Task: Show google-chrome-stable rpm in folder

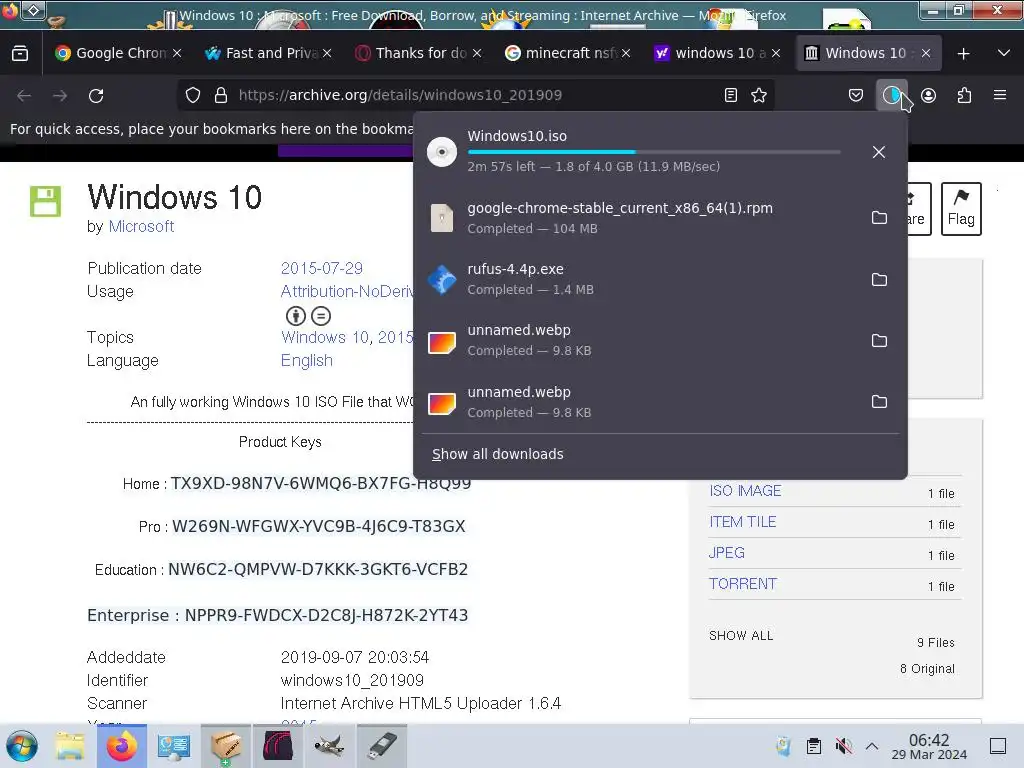Action: [x=879, y=217]
